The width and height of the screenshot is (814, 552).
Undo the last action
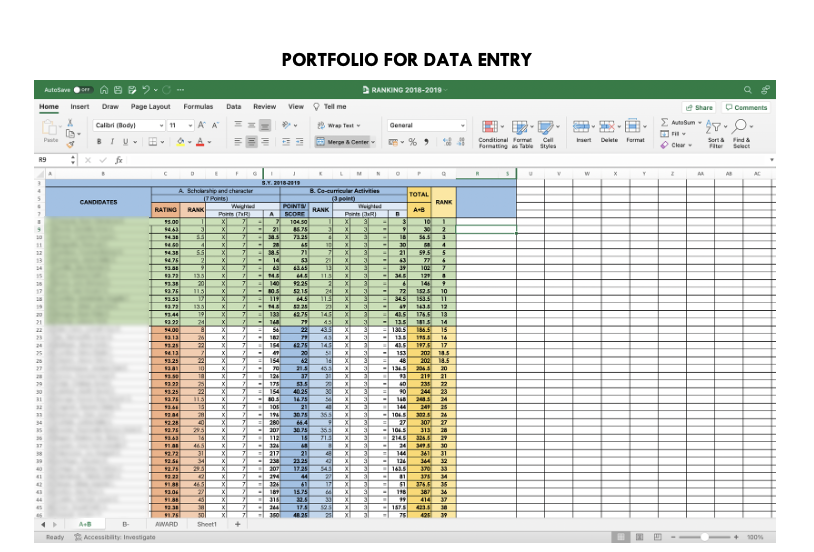[146, 90]
